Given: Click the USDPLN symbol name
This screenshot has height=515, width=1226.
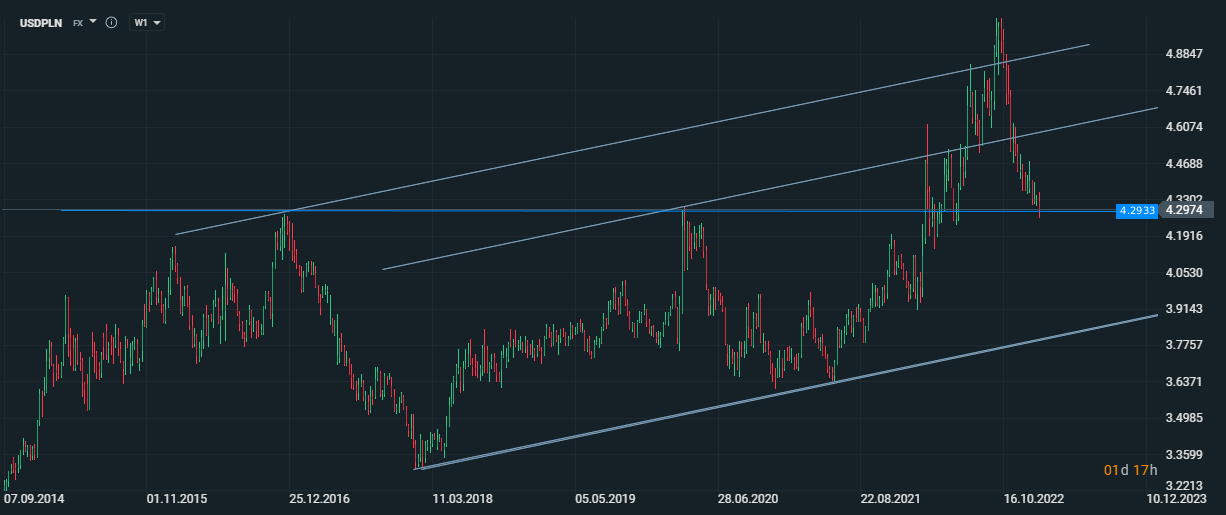Looking at the screenshot, I should (x=43, y=22).
